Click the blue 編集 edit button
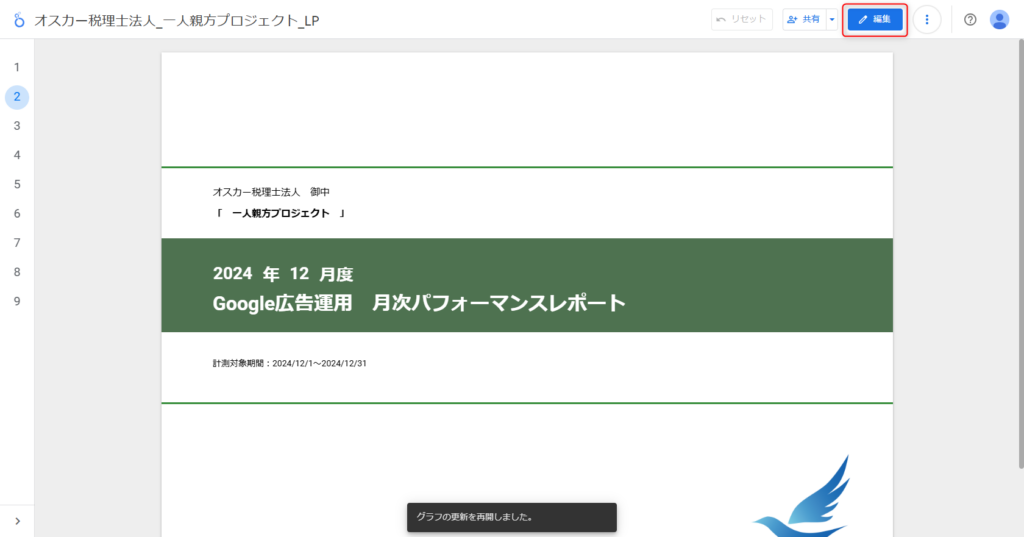 (874, 20)
